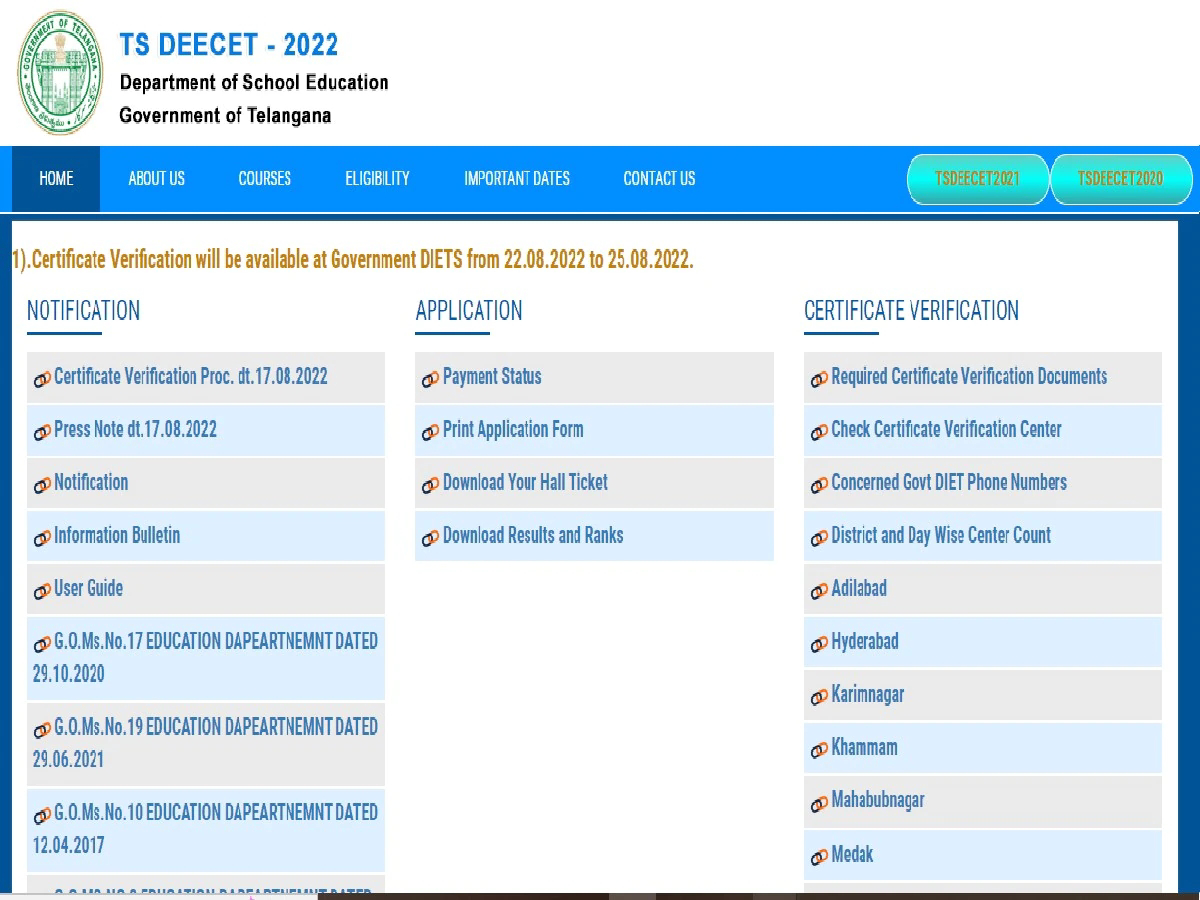The image size is (1200, 900).
Task: Click the Telangana government emblem logo
Action: coord(60,73)
